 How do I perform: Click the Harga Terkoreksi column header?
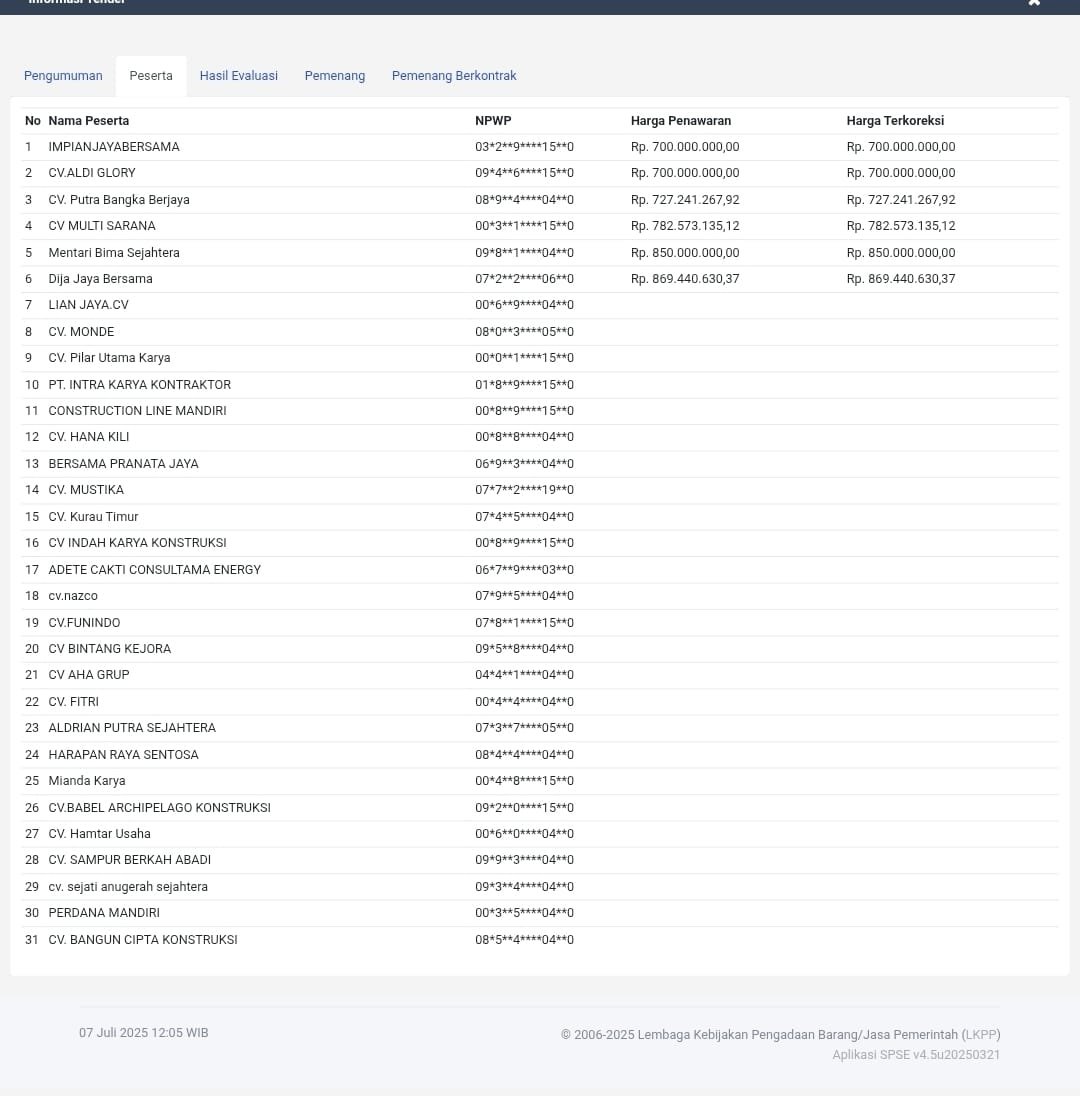(x=895, y=120)
